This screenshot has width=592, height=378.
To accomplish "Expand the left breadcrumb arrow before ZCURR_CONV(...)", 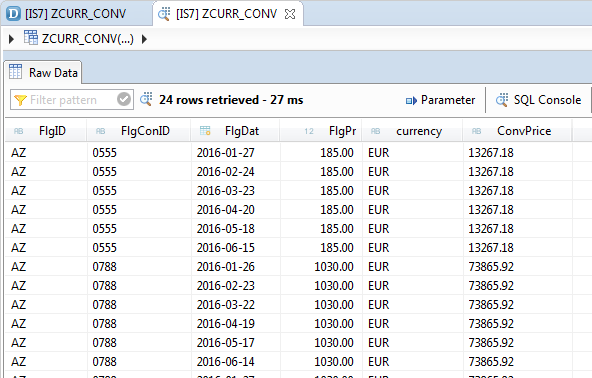I will click(11, 39).
